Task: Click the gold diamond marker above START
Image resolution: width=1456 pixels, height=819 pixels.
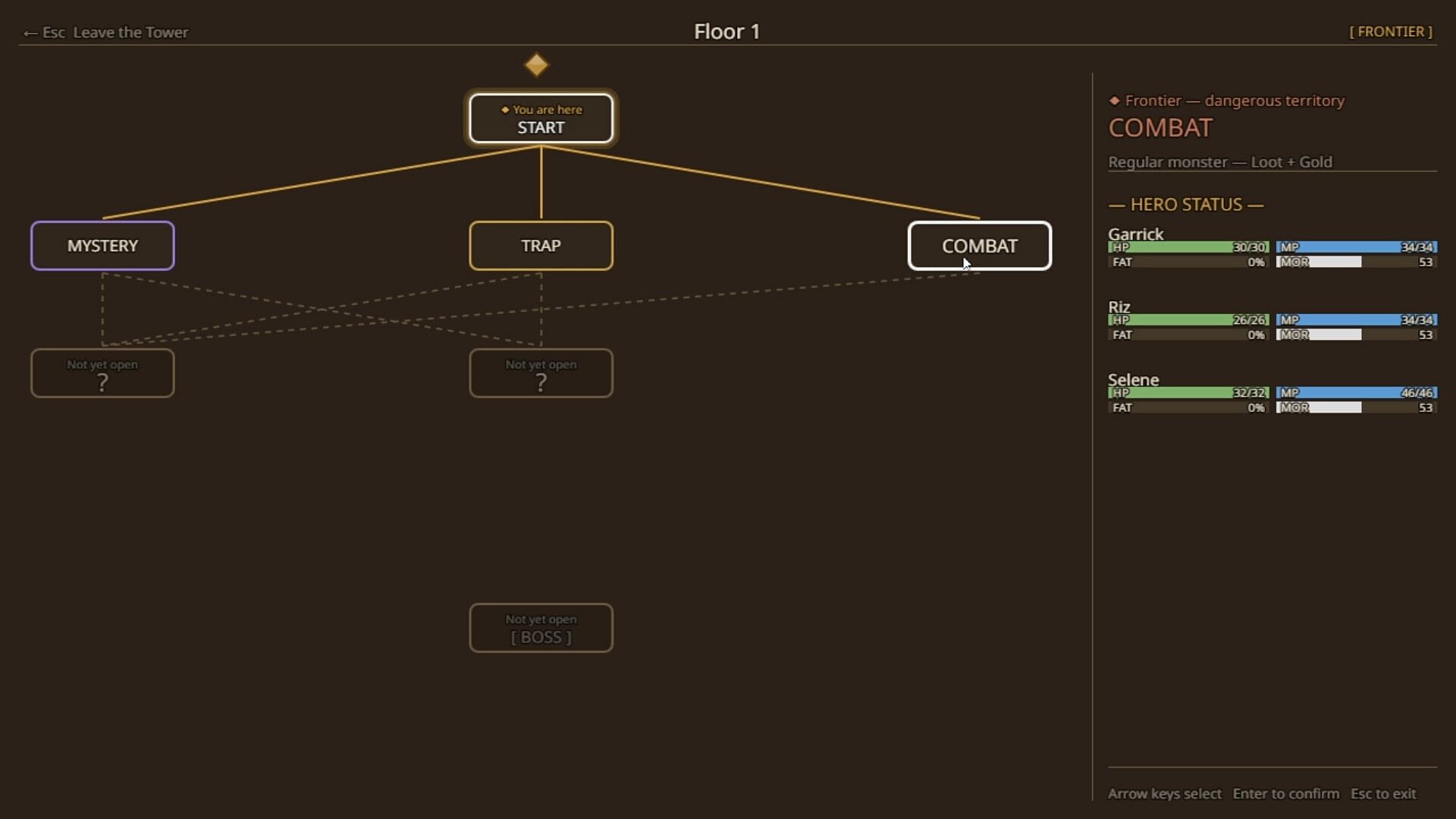Action: click(536, 64)
